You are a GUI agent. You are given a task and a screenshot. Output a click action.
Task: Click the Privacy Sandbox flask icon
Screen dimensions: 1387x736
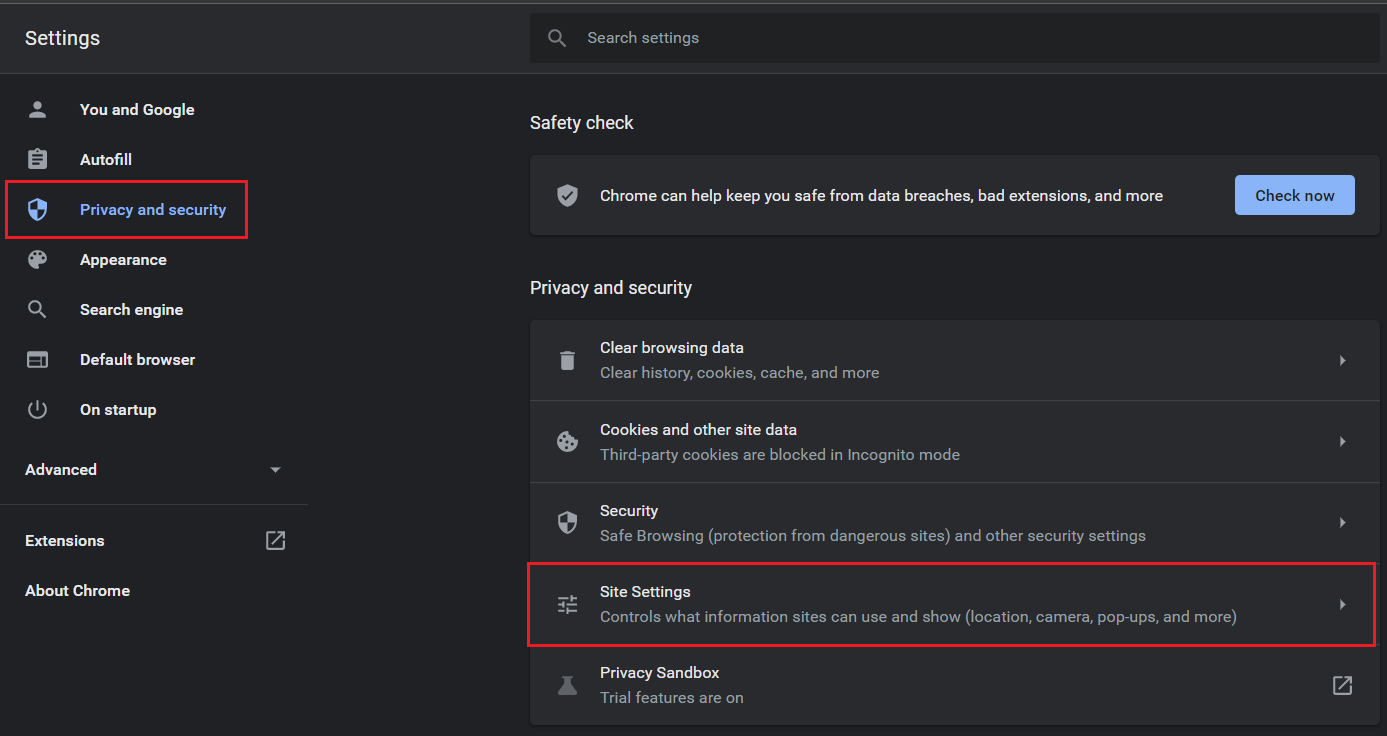(567, 685)
